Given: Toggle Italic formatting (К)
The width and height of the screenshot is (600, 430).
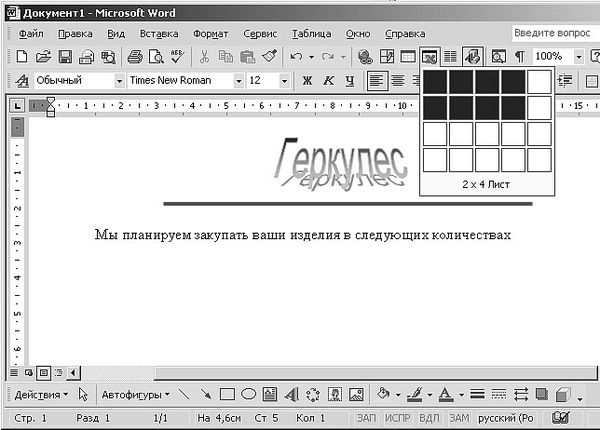Looking at the screenshot, I should pos(328,80).
